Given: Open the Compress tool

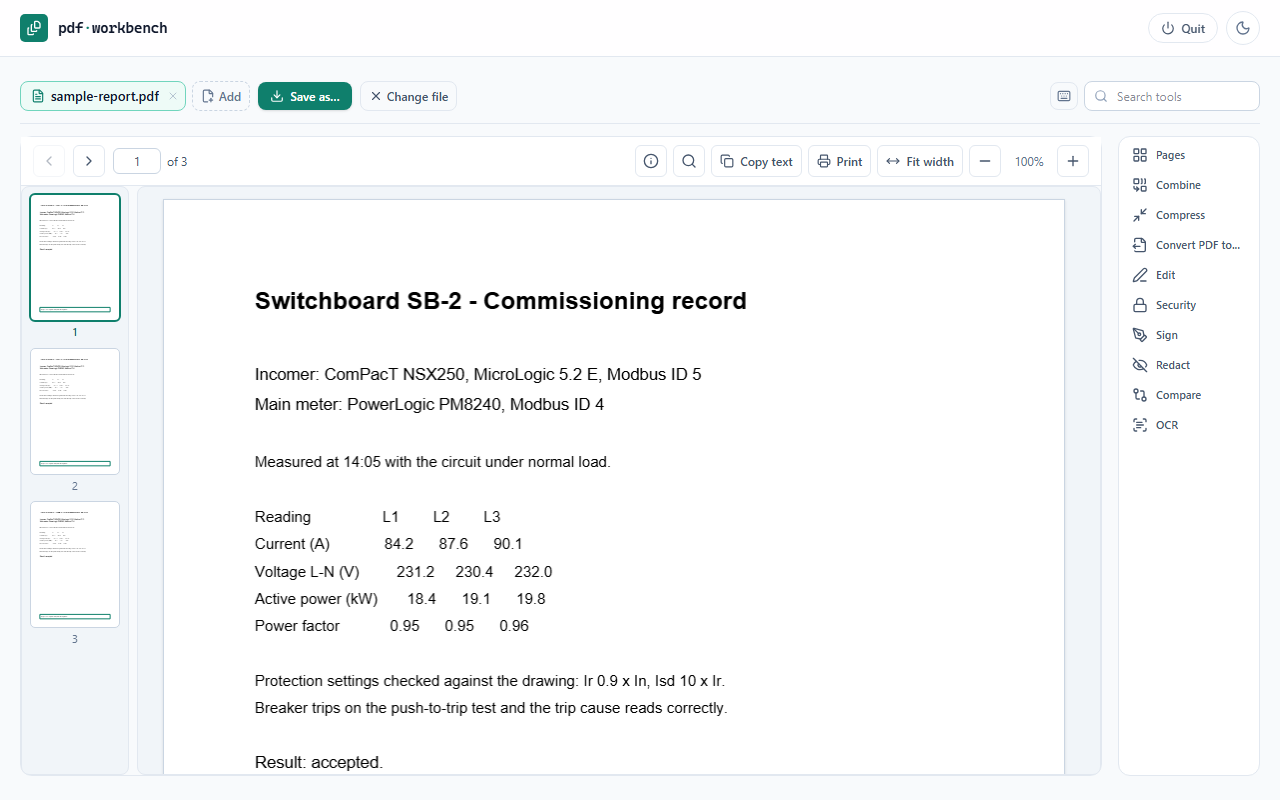Looking at the screenshot, I should [1188, 215].
